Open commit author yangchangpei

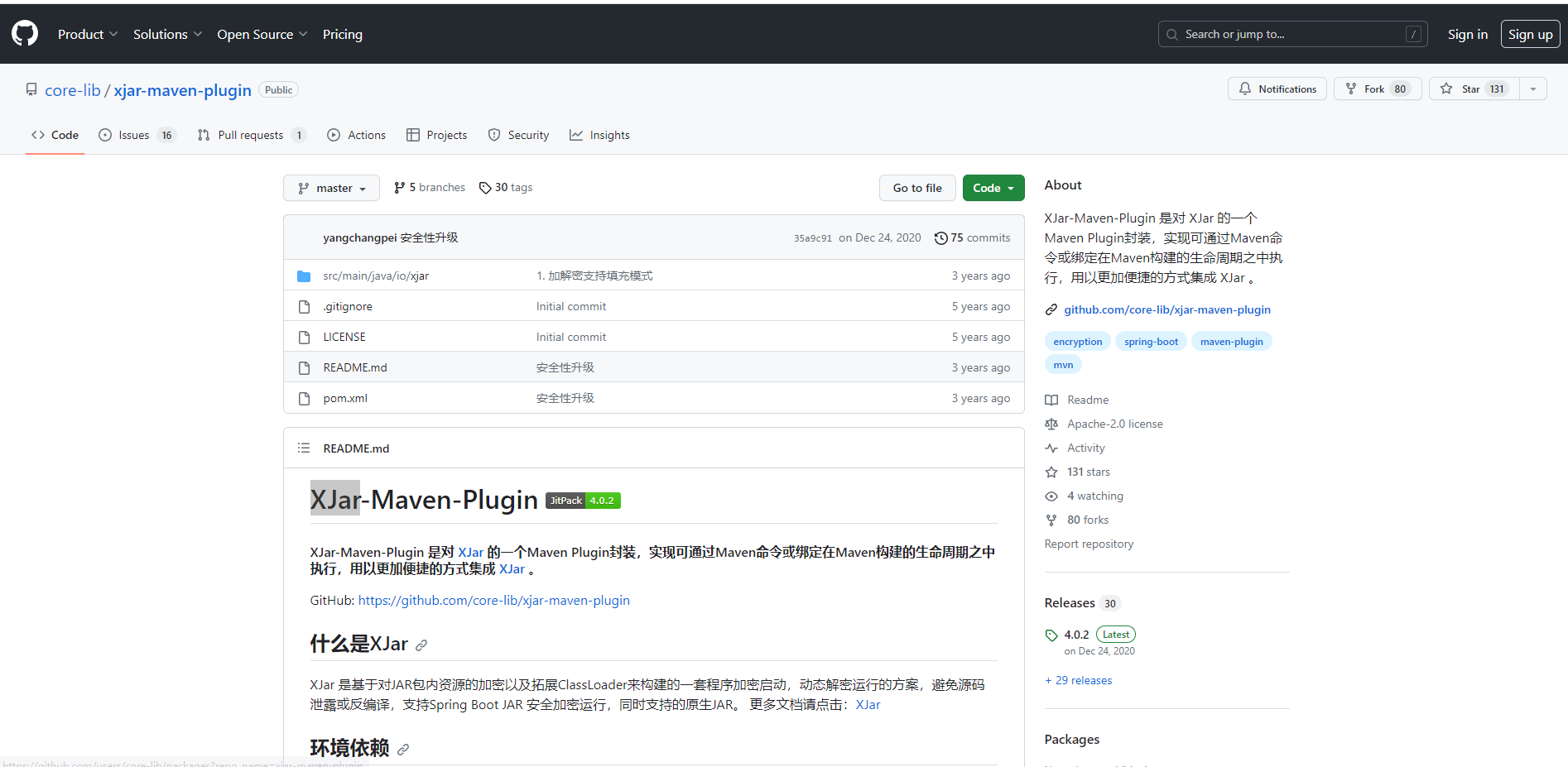coord(360,237)
